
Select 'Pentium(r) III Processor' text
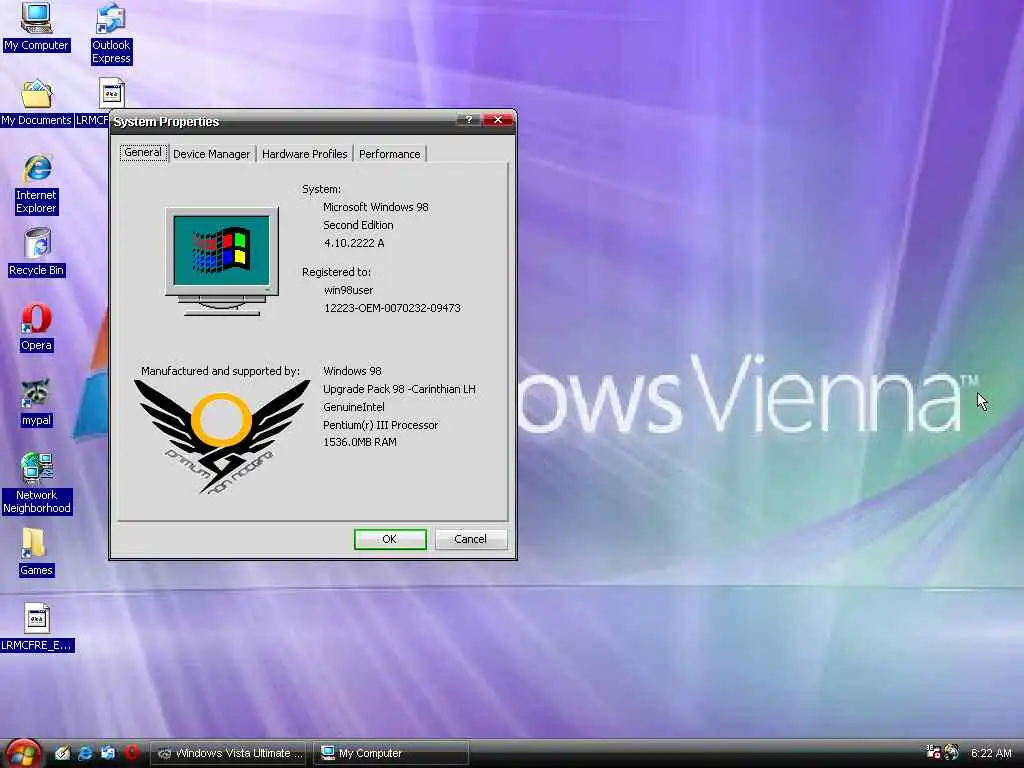[380, 425]
